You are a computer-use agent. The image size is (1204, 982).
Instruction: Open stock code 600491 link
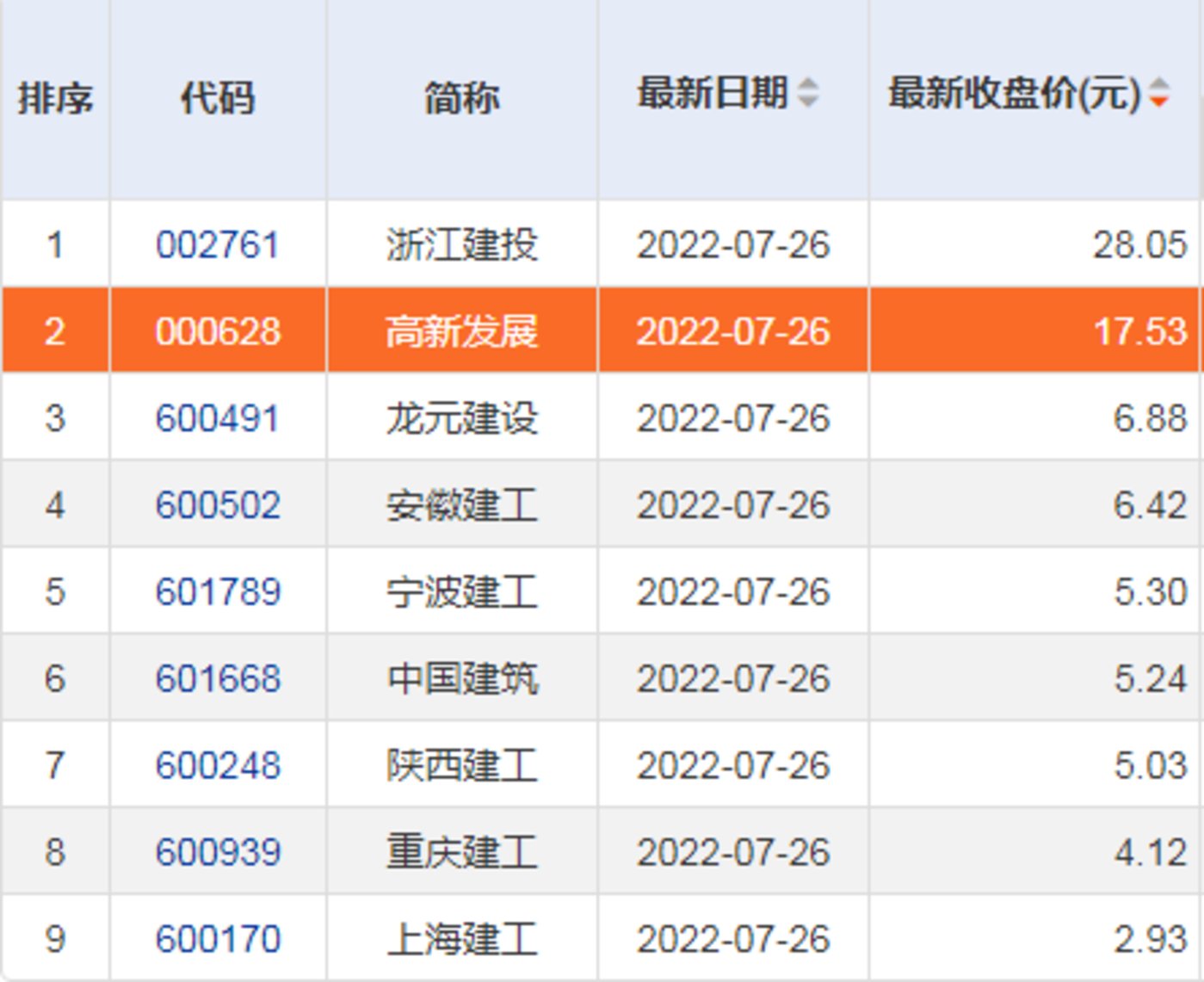218,419
